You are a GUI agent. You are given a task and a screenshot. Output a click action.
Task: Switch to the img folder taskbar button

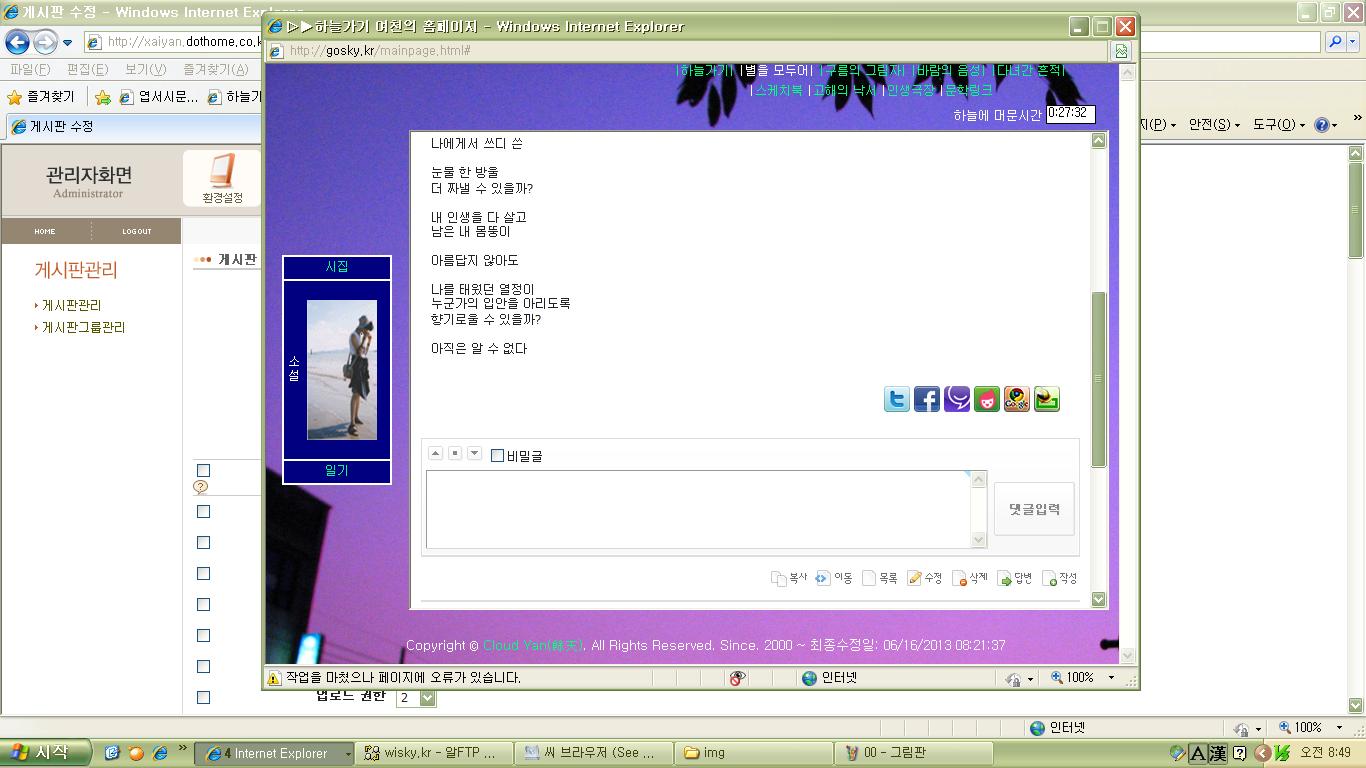[754, 753]
